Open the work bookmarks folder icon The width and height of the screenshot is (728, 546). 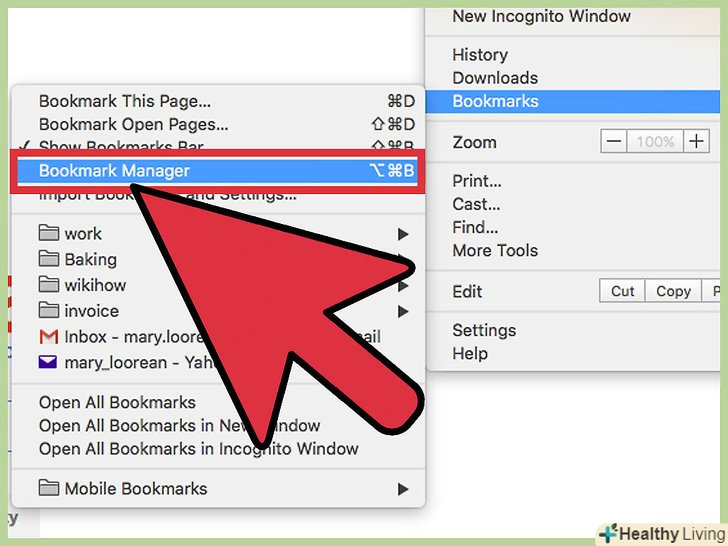coord(48,233)
